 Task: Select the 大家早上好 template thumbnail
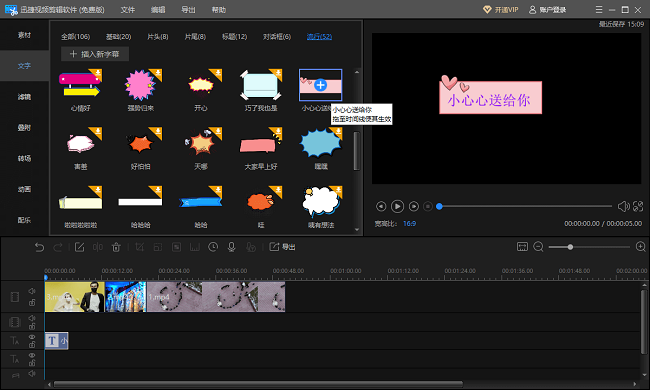261,144
